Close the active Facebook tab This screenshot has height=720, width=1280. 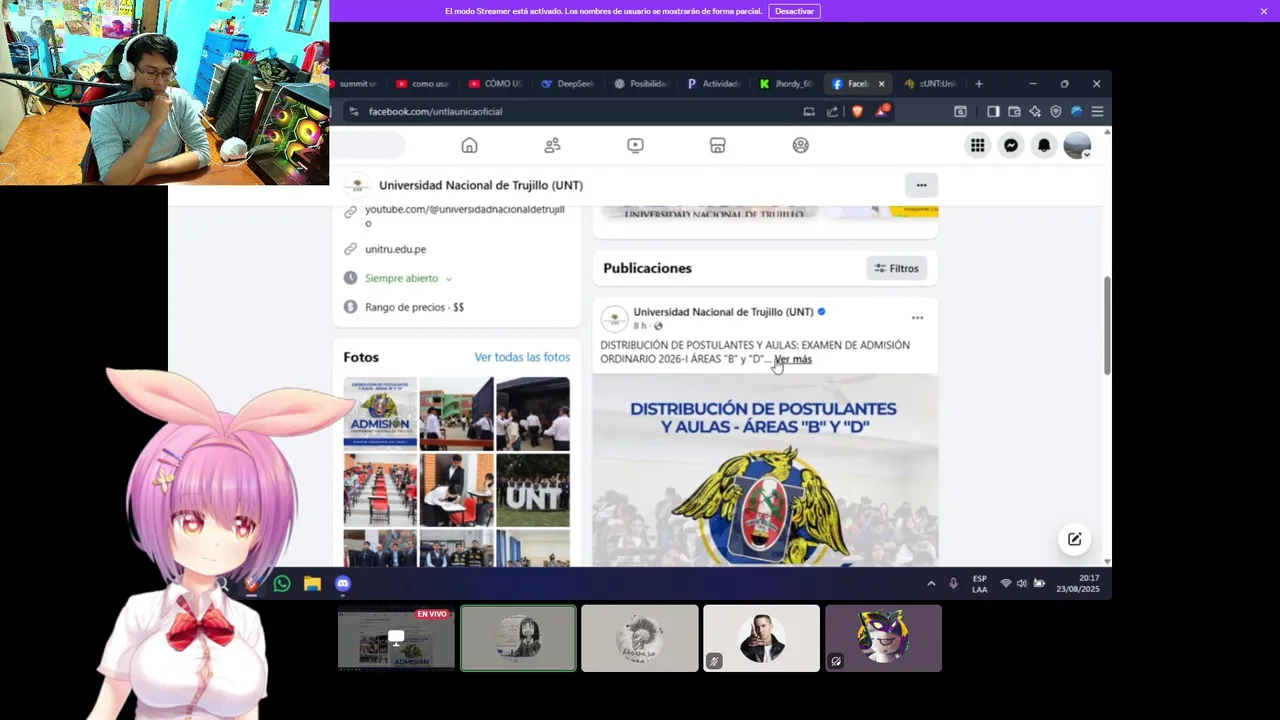point(881,84)
